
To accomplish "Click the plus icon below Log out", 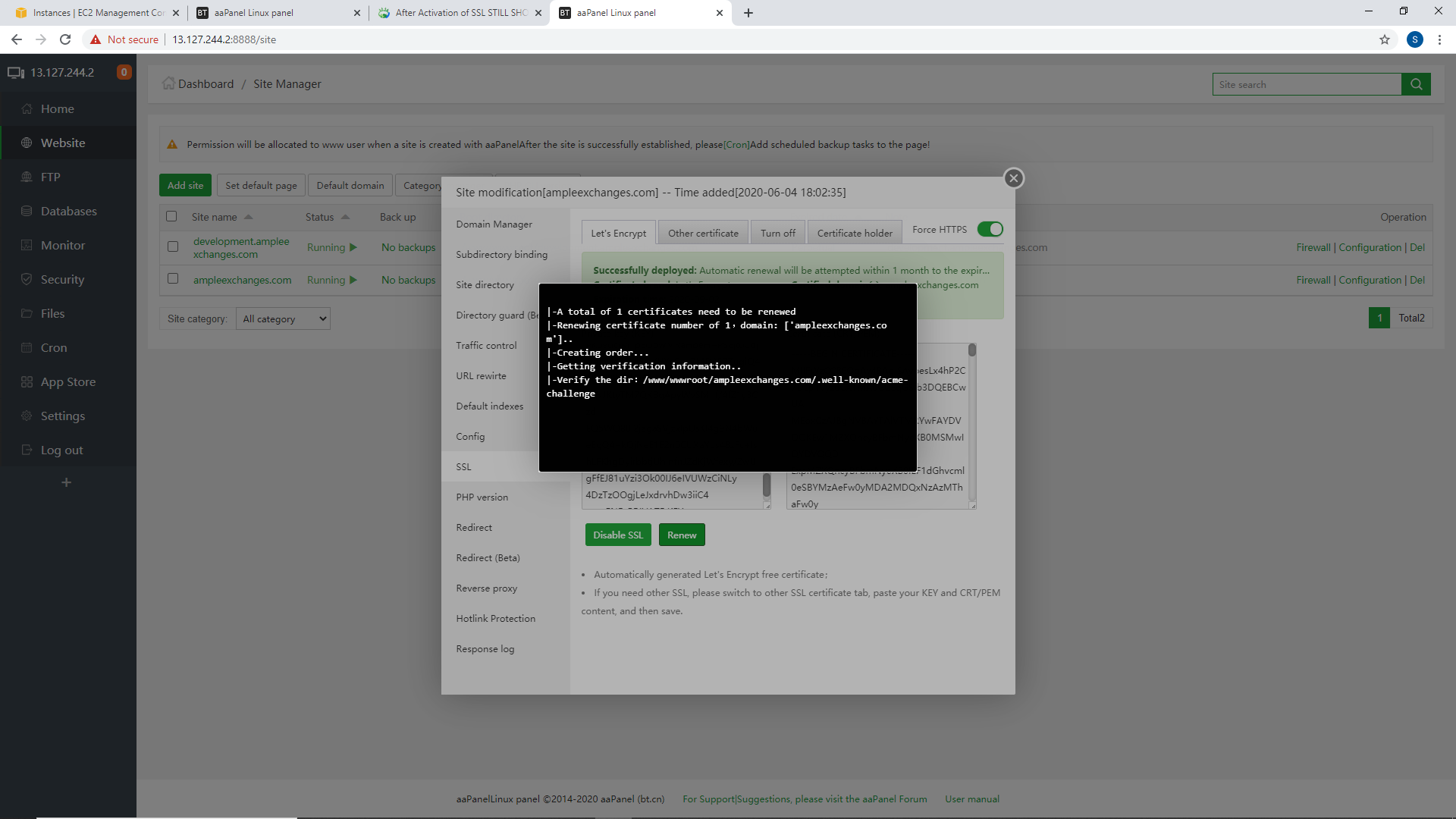I will coord(67,482).
